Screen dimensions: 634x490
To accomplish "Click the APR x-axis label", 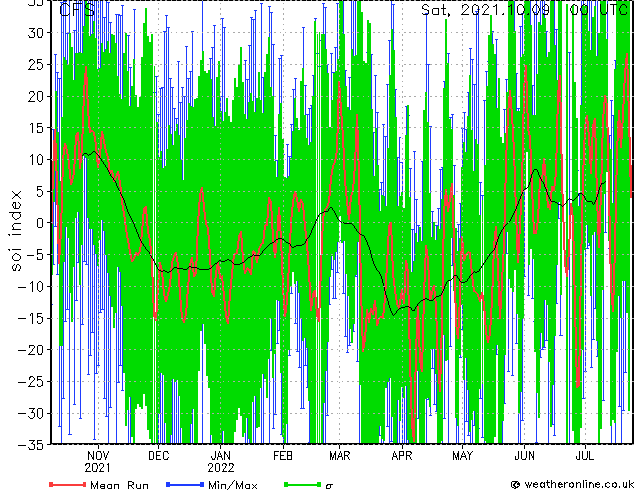I will [402, 456].
